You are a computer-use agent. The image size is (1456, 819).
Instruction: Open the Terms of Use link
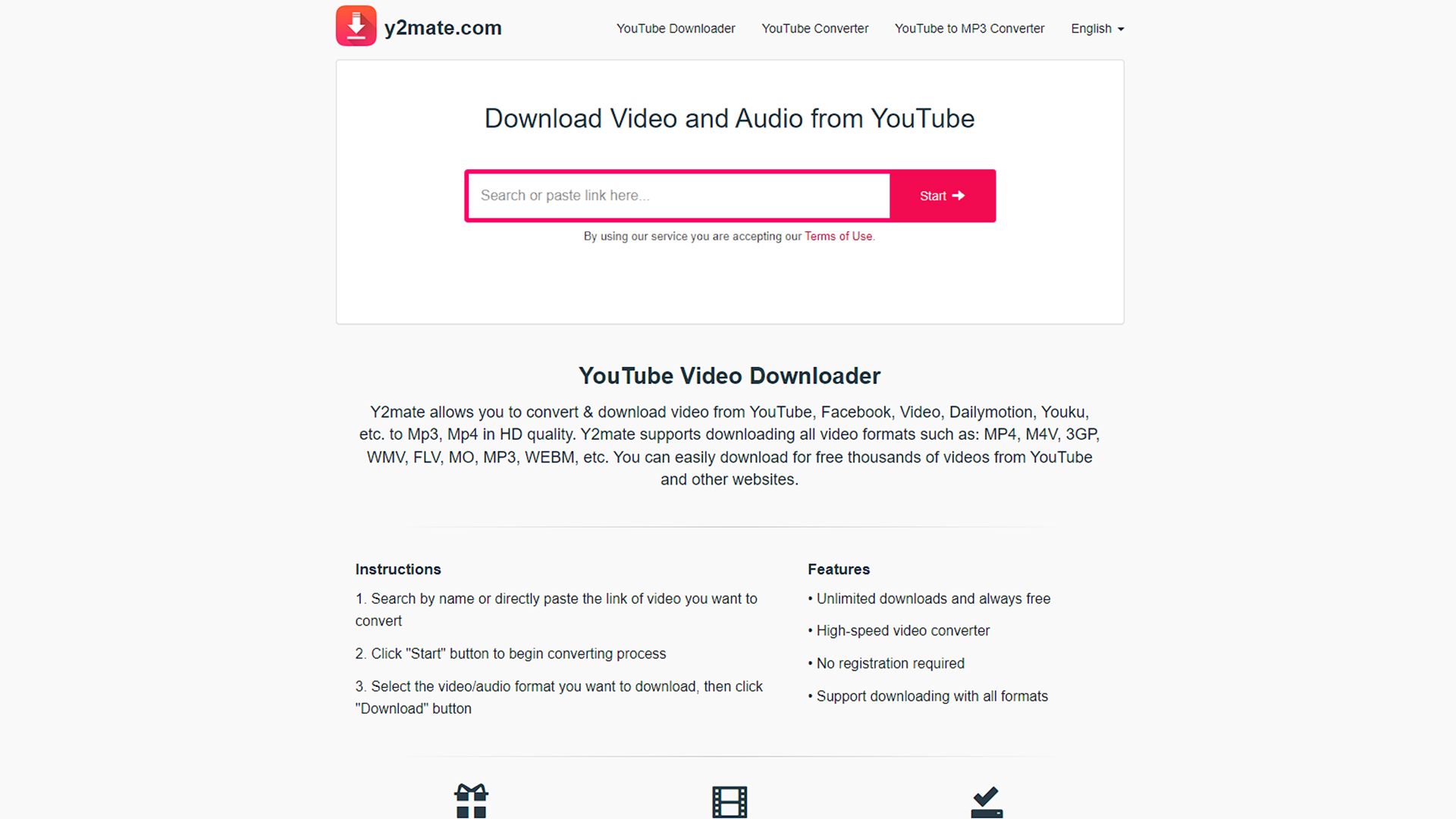point(839,237)
